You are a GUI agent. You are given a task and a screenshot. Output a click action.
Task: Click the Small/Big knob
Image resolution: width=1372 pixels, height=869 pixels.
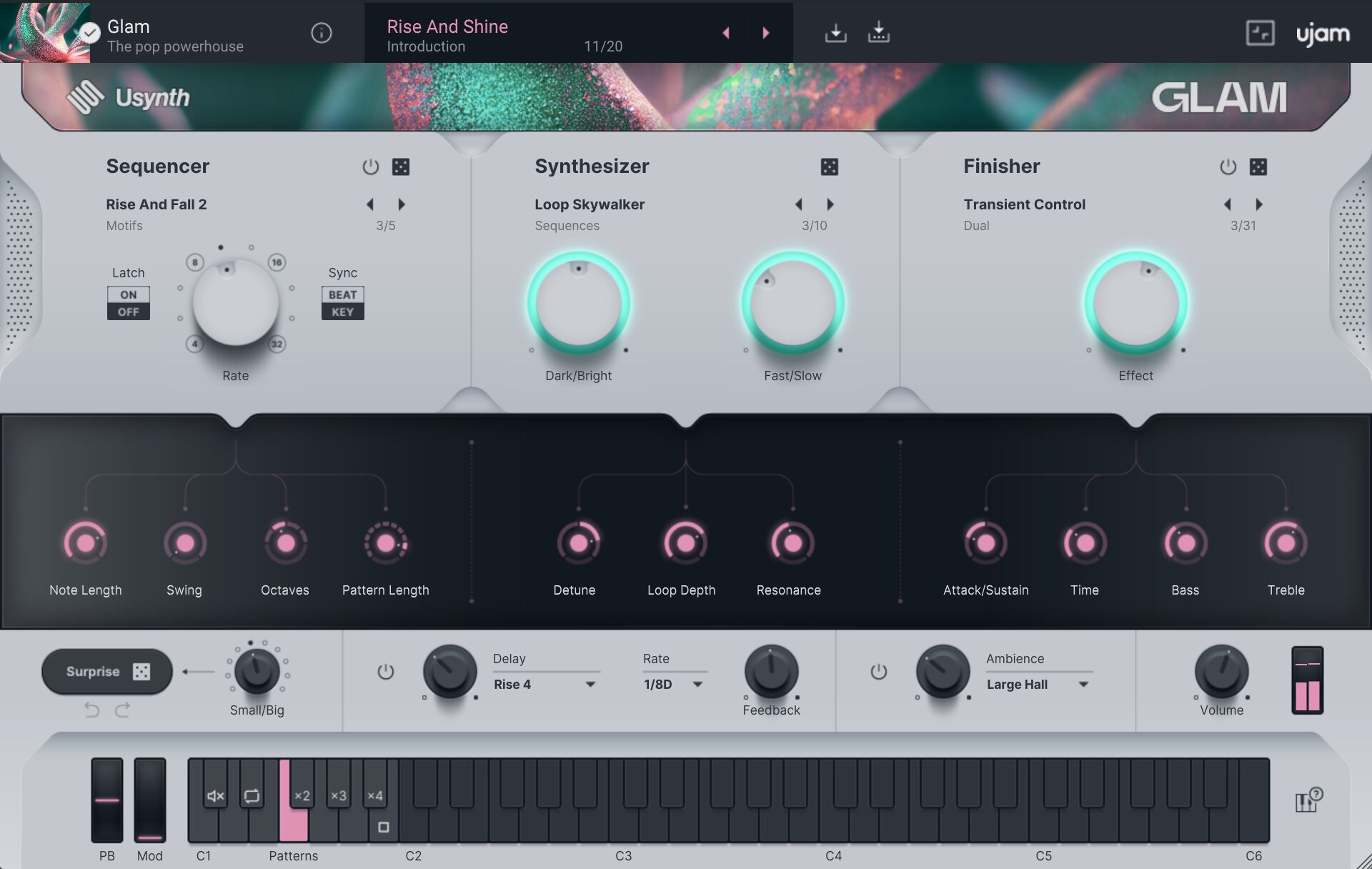(257, 670)
